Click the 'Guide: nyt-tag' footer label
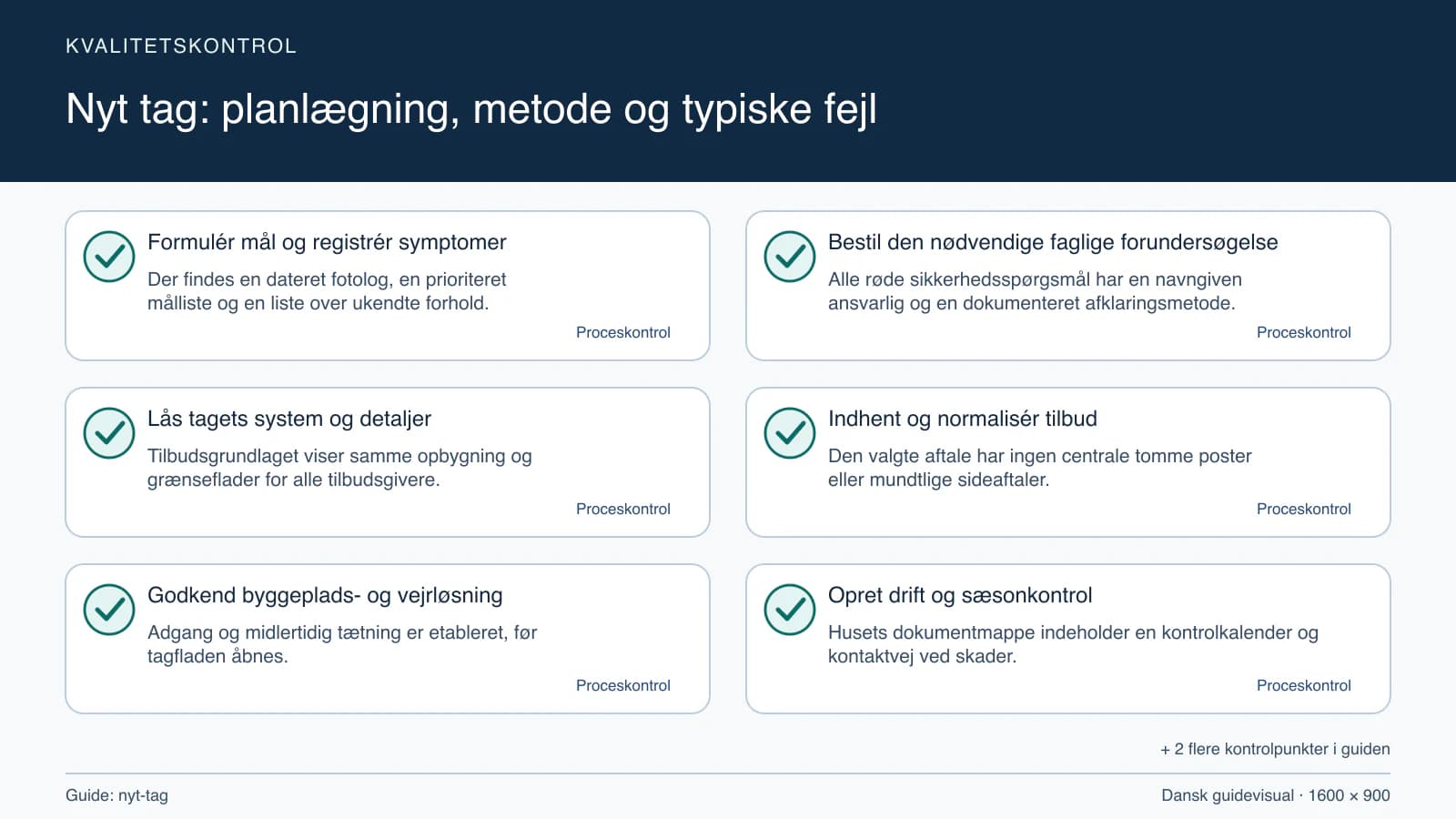The width and height of the screenshot is (1456, 819). (116, 795)
